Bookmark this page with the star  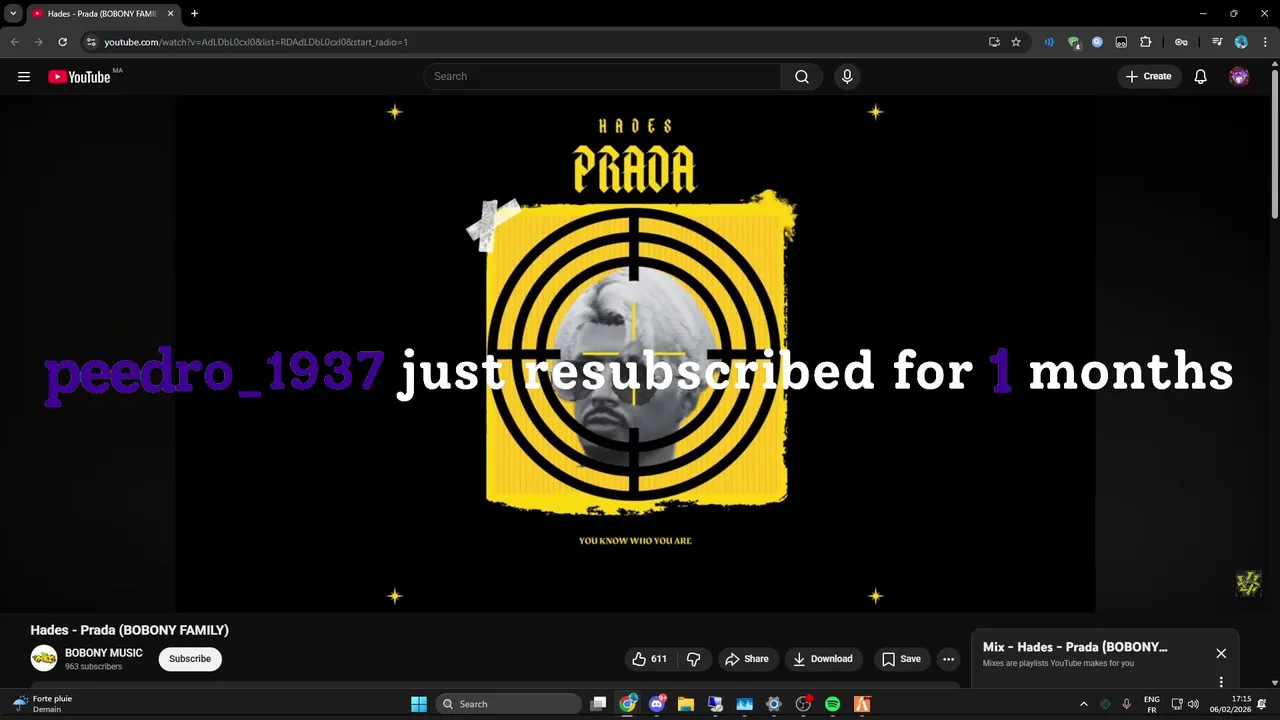[1016, 42]
